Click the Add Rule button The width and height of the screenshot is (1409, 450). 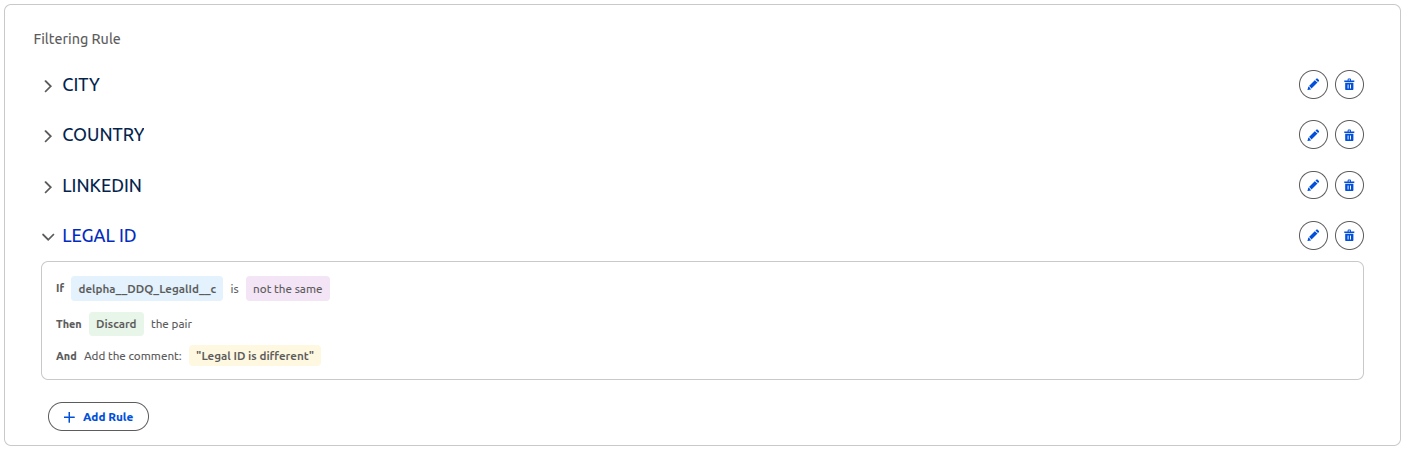click(98, 416)
